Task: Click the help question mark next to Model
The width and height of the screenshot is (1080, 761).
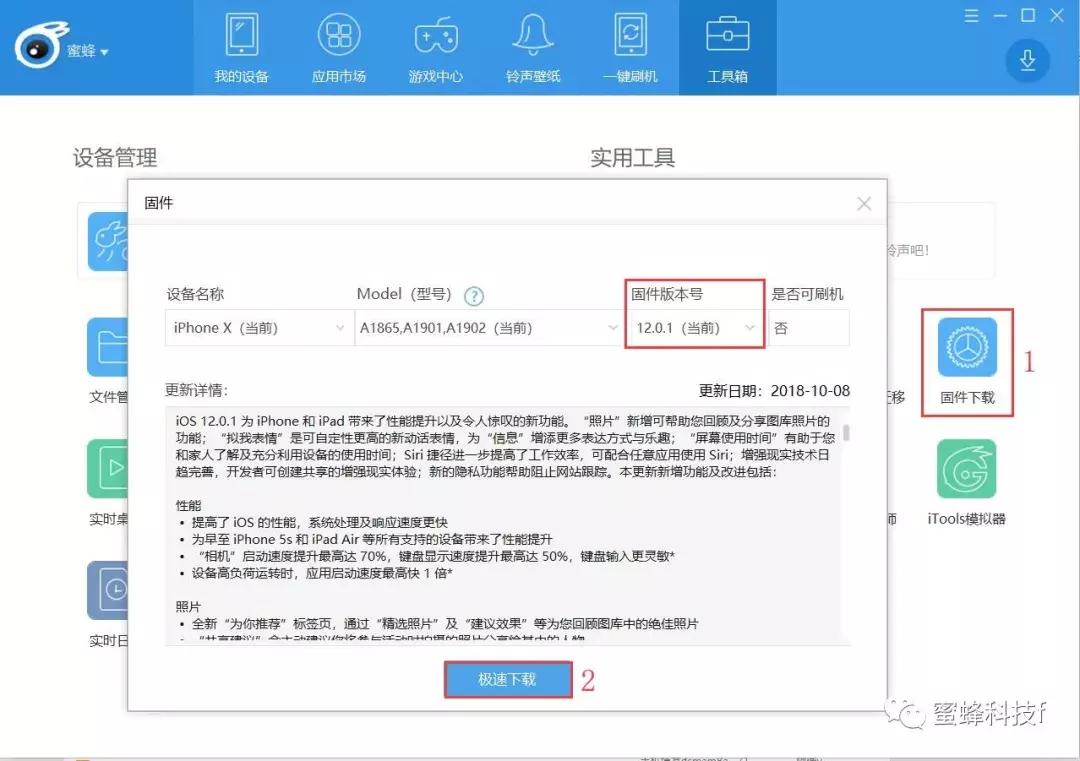Action: (x=473, y=296)
